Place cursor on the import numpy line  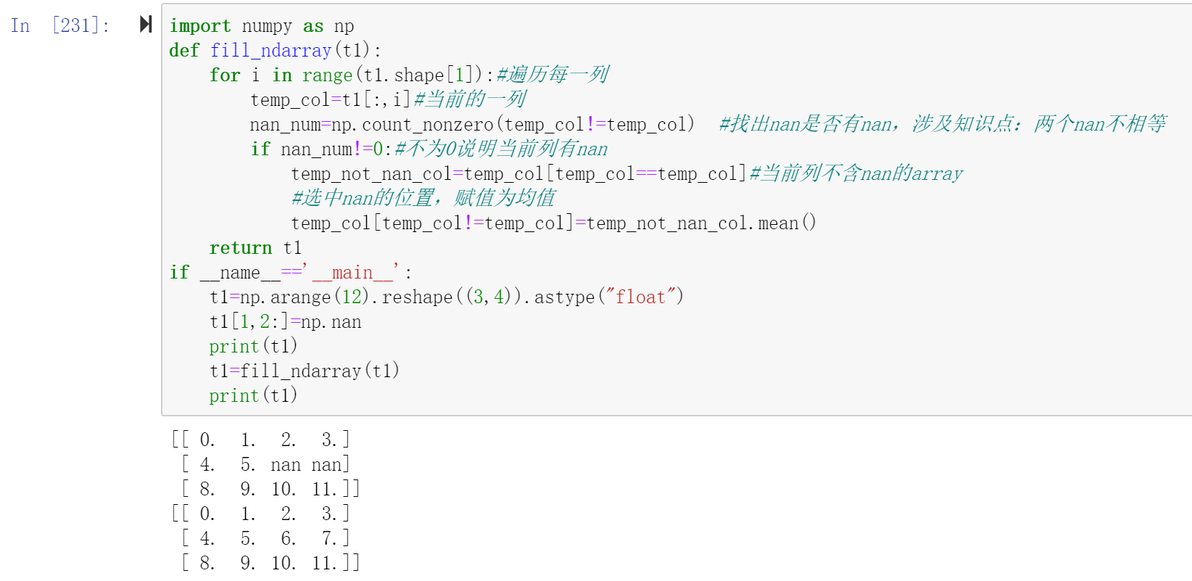262,26
